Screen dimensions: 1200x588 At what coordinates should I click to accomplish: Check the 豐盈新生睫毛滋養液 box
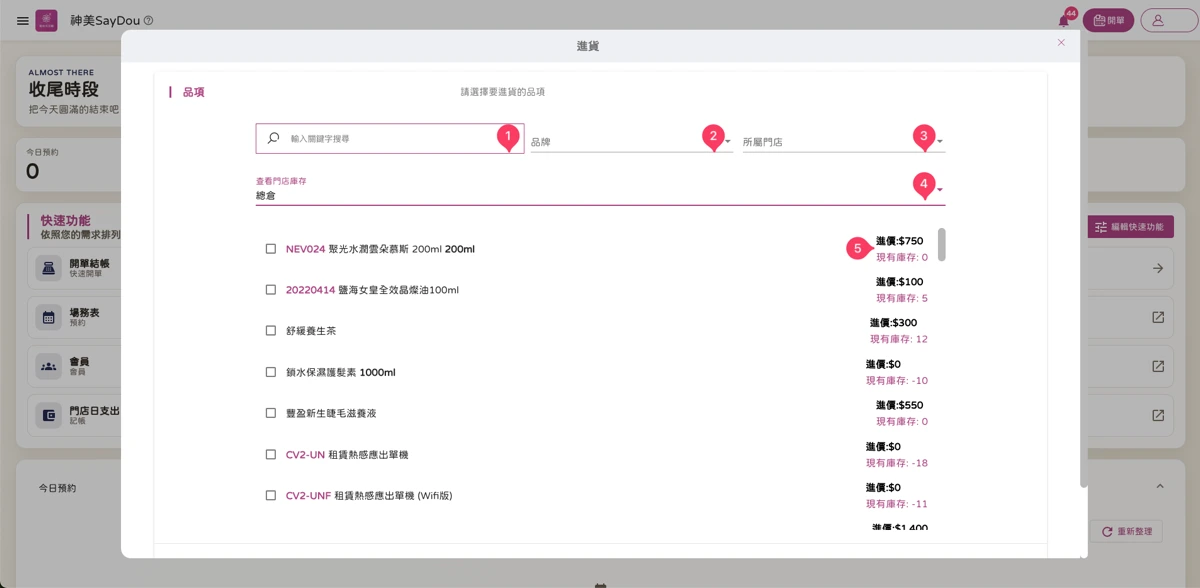click(x=271, y=413)
